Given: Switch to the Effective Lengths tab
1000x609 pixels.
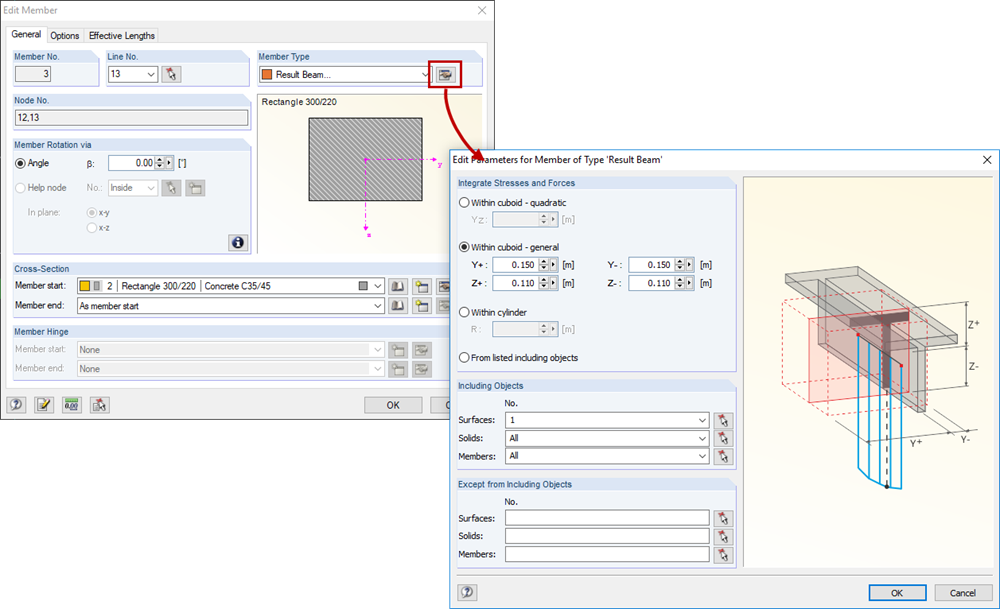Looking at the screenshot, I should (x=121, y=35).
